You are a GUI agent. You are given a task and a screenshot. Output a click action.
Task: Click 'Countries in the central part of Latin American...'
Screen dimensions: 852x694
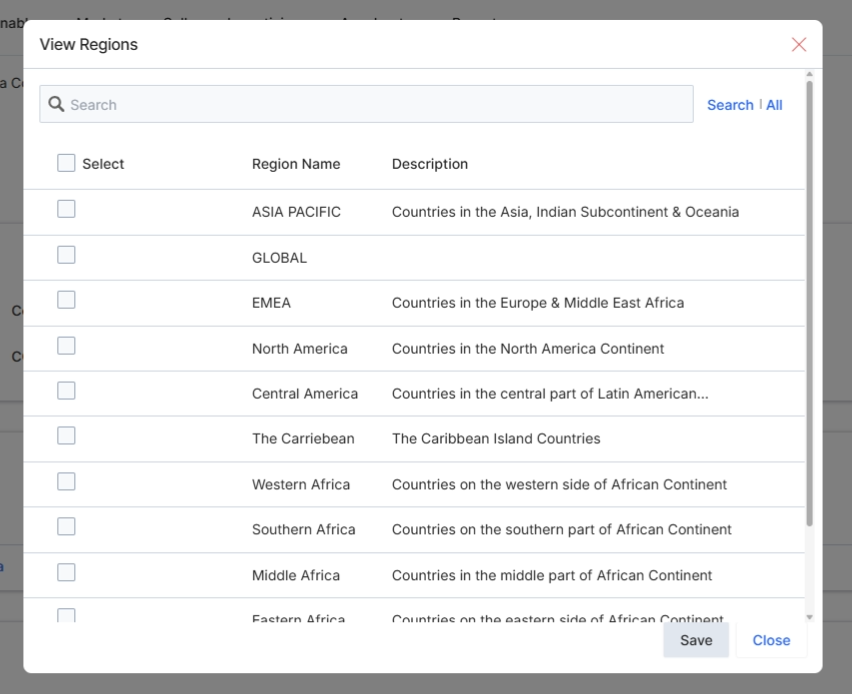(x=550, y=393)
